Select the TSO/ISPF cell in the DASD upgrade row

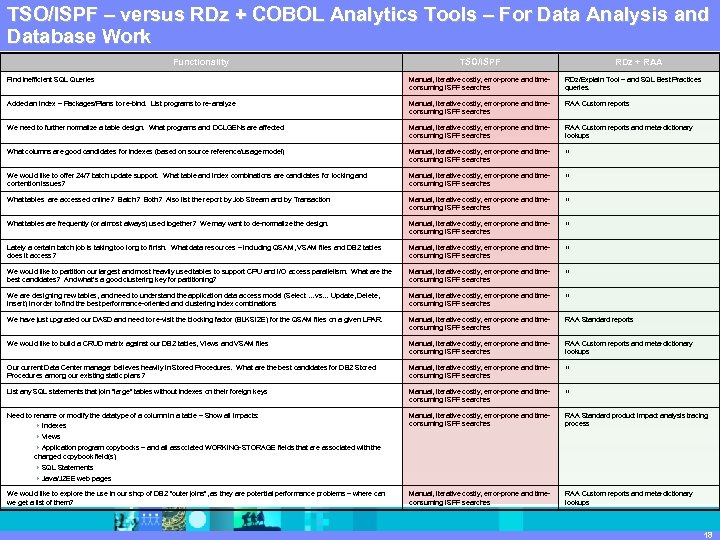(x=480, y=323)
